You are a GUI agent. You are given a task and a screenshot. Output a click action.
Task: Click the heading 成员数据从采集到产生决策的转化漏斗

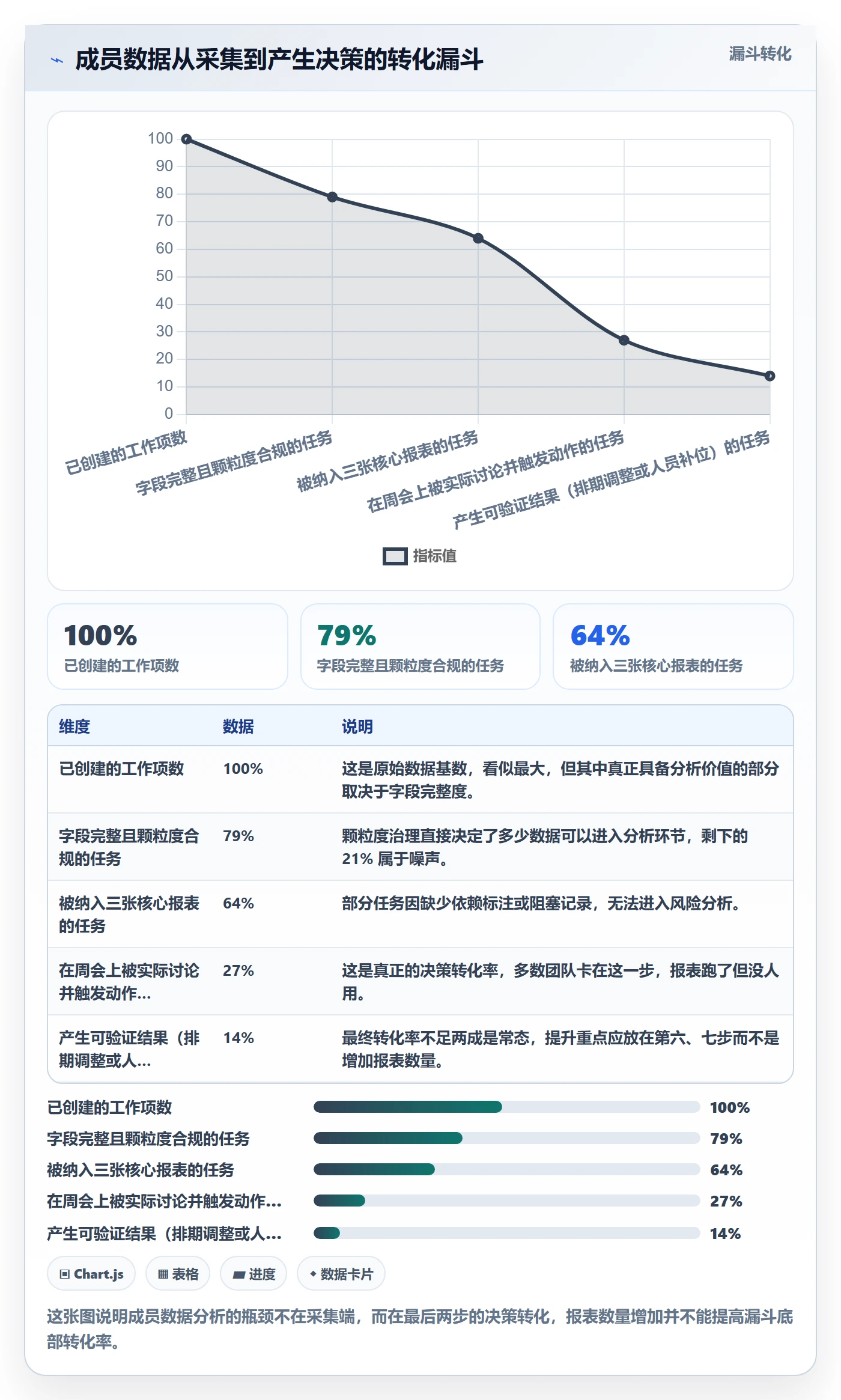tap(279, 60)
